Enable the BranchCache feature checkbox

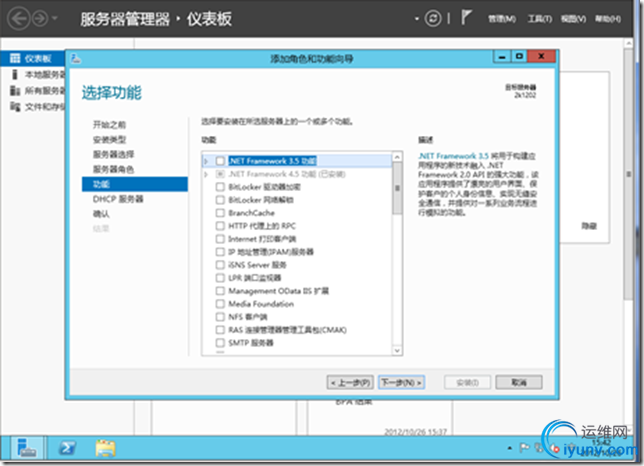[x=220, y=213]
